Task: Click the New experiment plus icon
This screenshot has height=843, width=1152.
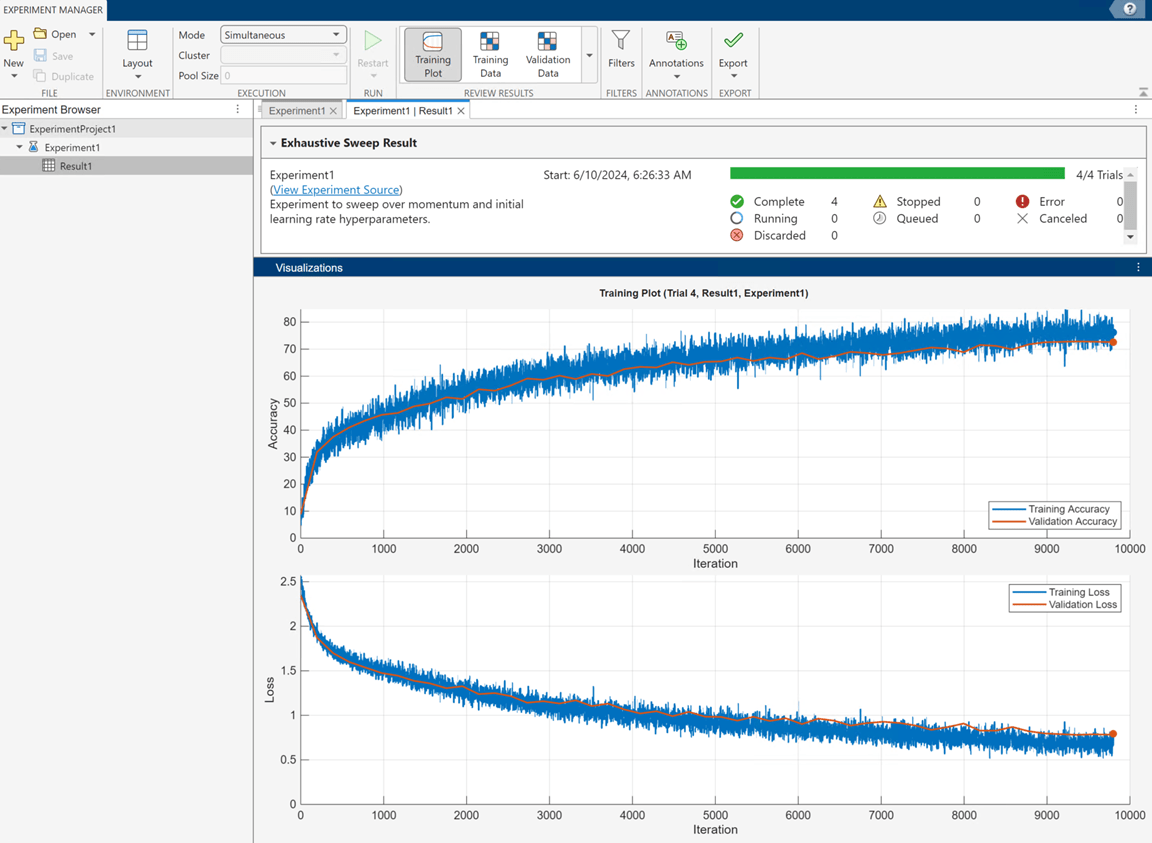Action: tap(14, 41)
